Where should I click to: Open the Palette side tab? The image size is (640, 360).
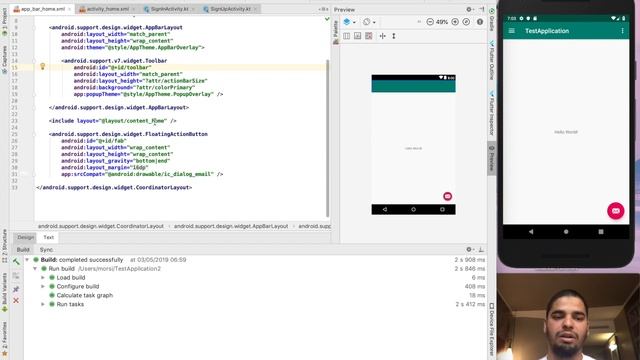[x=336, y=33]
